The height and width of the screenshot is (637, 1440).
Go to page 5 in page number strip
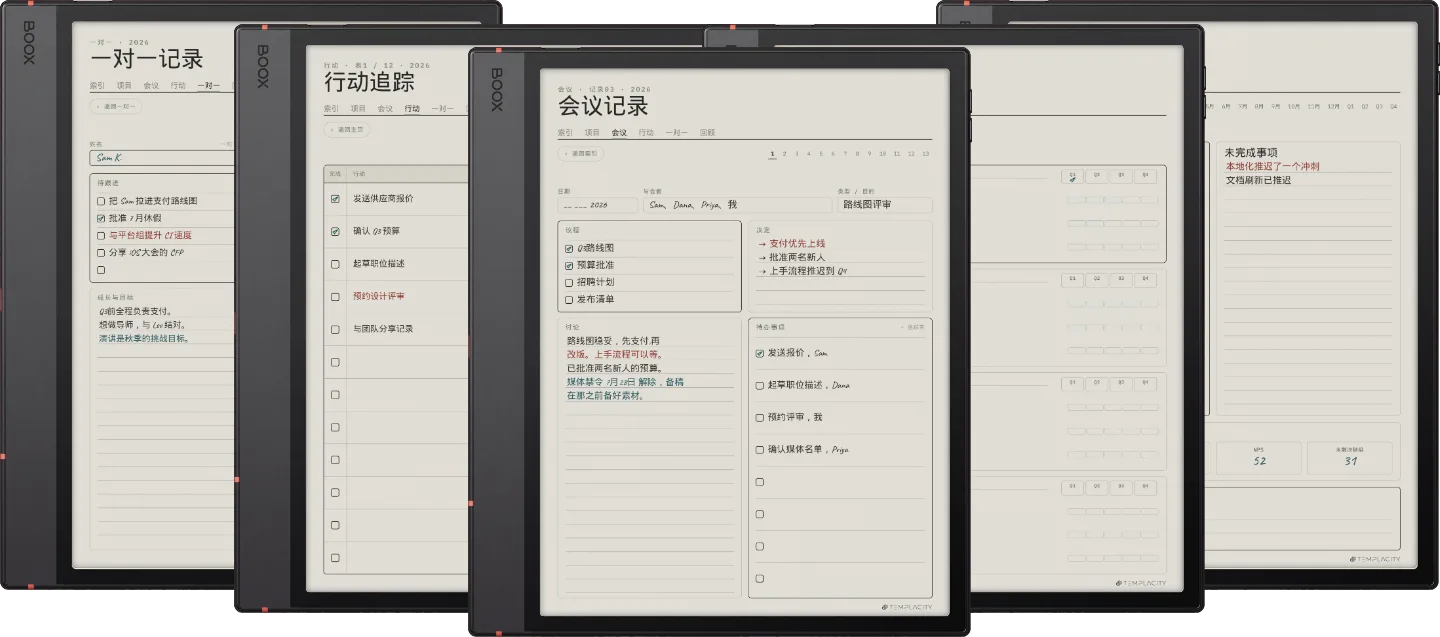pos(821,154)
